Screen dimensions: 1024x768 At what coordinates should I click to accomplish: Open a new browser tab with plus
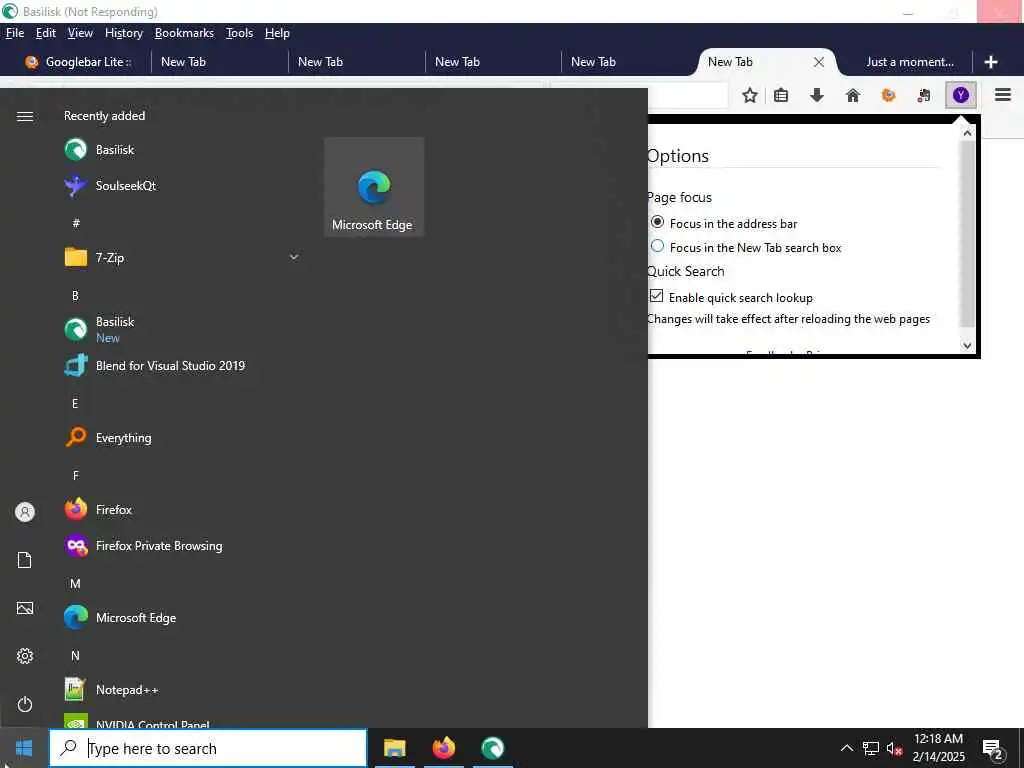click(991, 62)
